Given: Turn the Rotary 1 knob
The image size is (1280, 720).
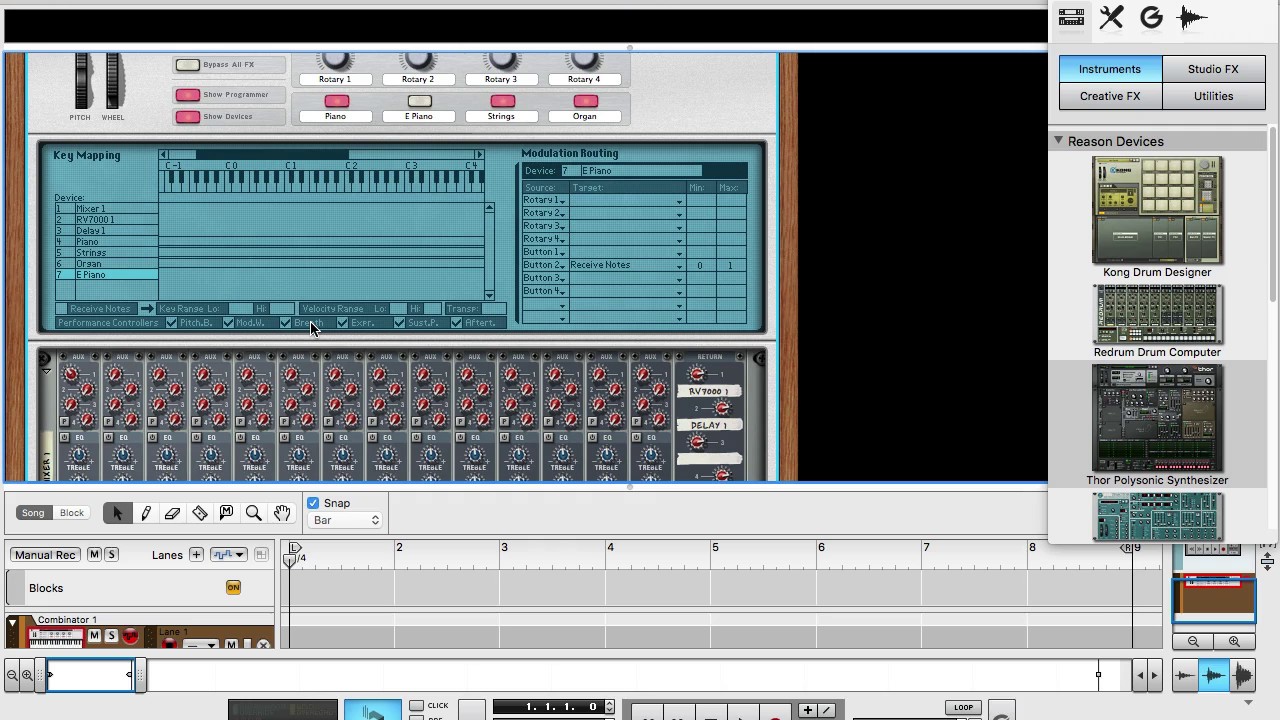Looking at the screenshot, I should [x=335, y=60].
